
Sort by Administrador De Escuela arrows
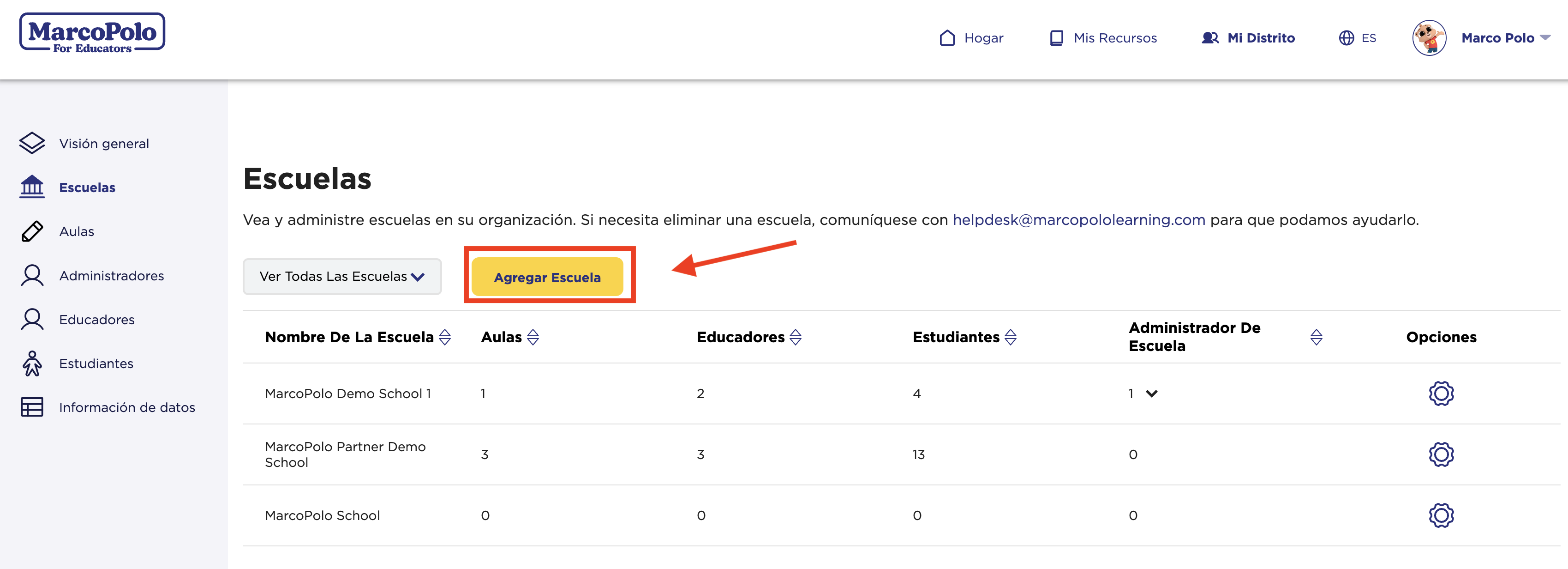[1317, 337]
